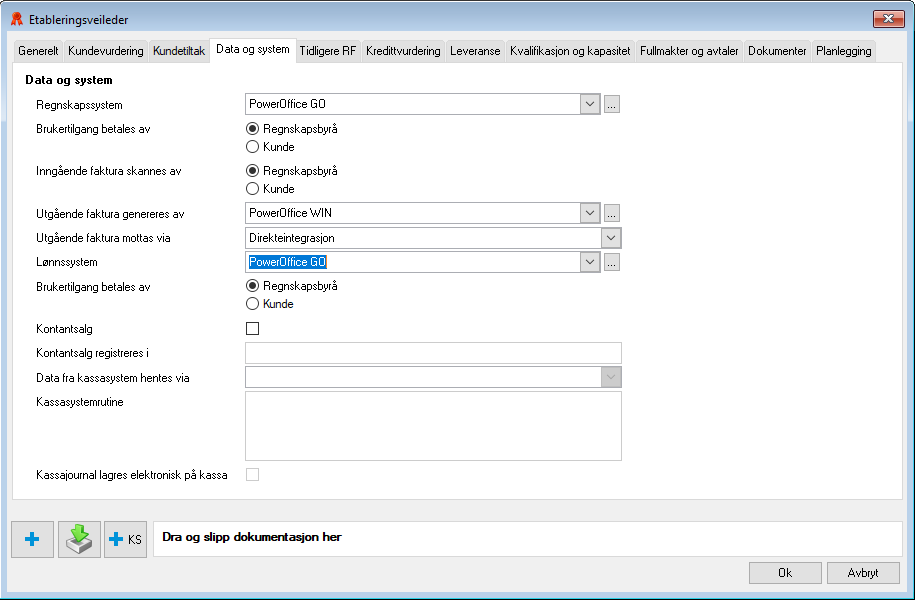The height and width of the screenshot is (601, 916).
Task: Open ellipsis button beside Utgående faktura genereres av
Action: (612, 213)
